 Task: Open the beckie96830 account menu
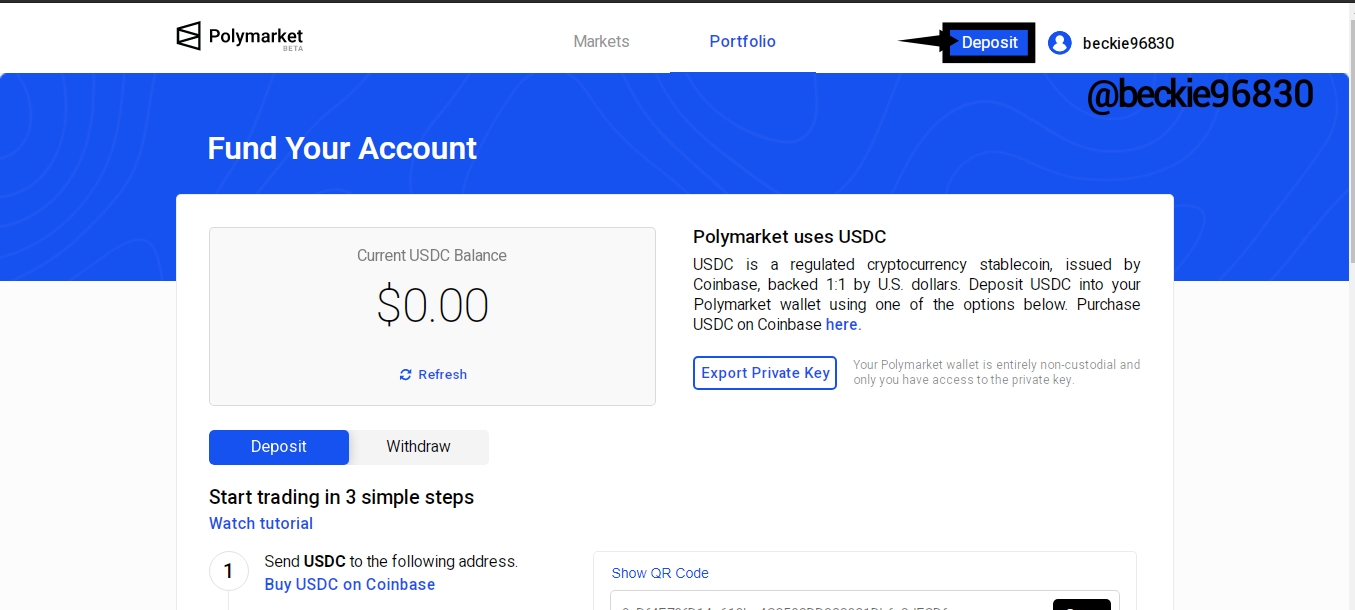pos(1128,43)
